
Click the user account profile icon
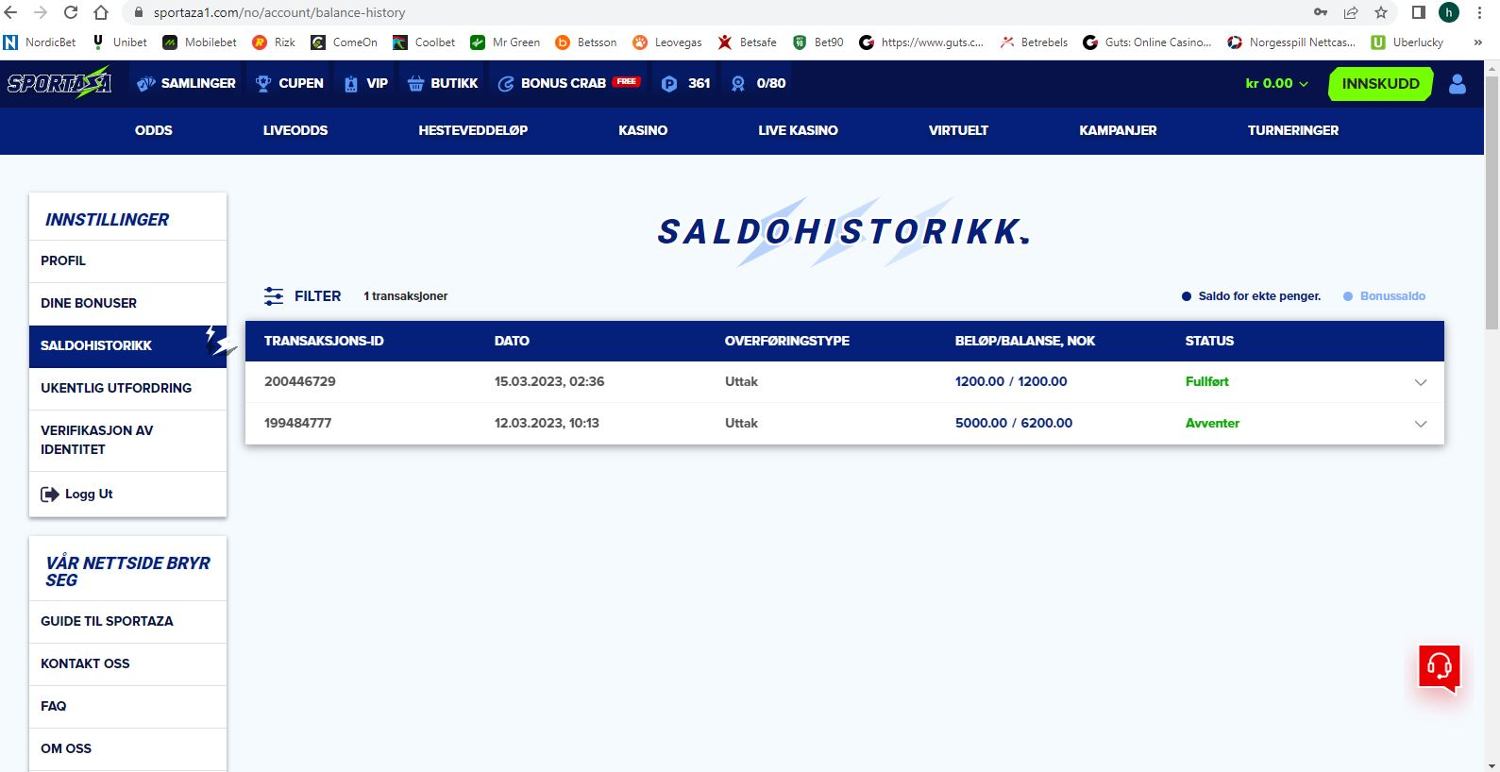[x=1457, y=84]
